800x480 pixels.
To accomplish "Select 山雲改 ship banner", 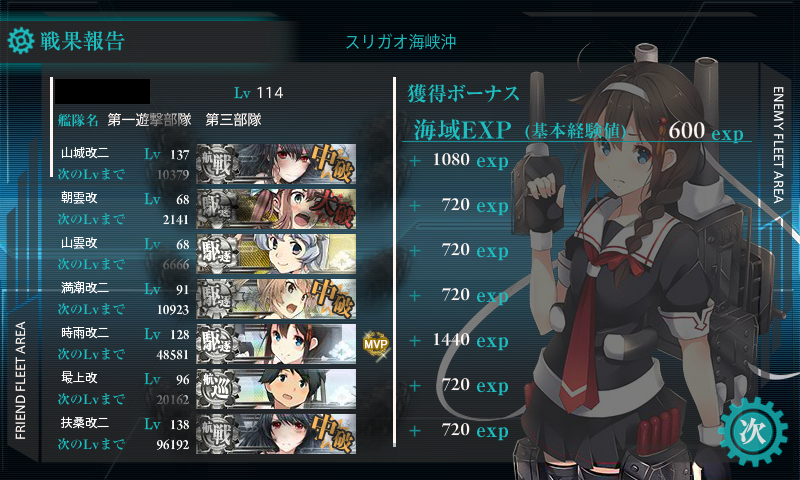I will coord(276,254).
